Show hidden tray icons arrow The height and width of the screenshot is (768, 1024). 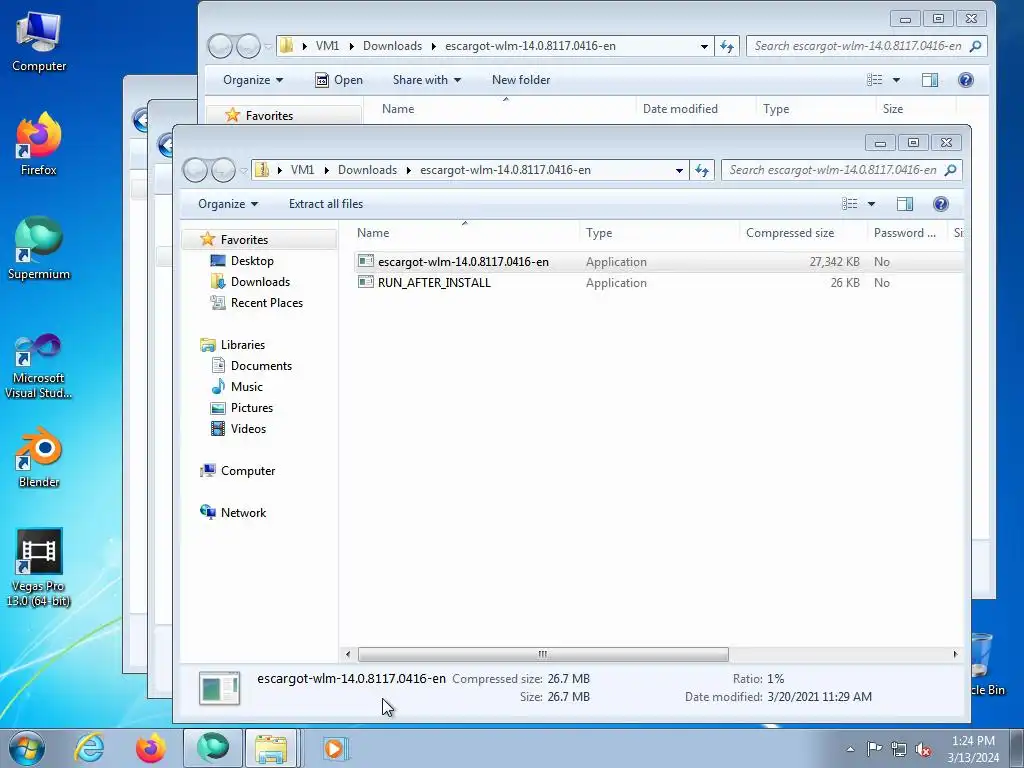(850, 749)
